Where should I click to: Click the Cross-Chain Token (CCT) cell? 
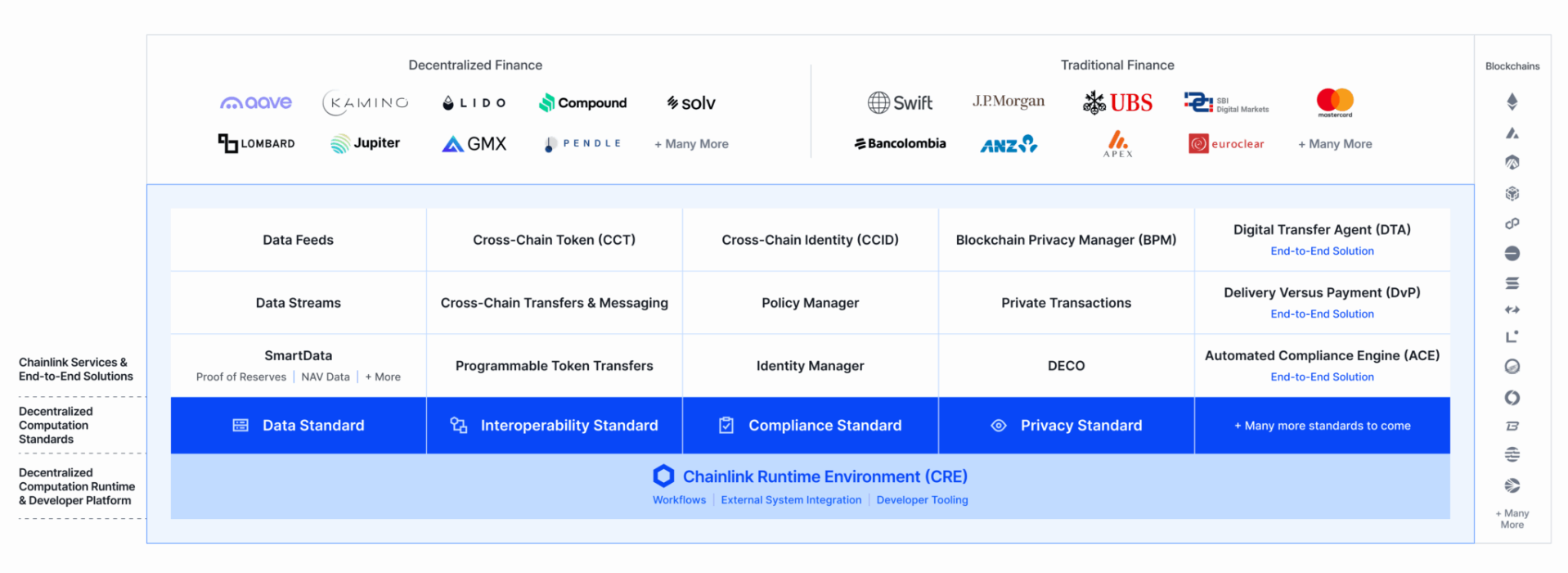tap(555, 240)
